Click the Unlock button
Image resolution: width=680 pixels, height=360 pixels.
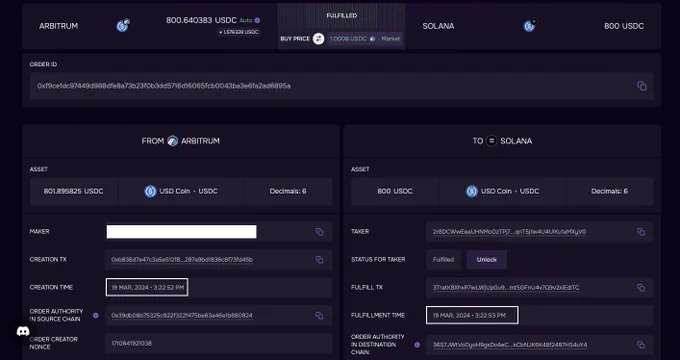[487, 260]
